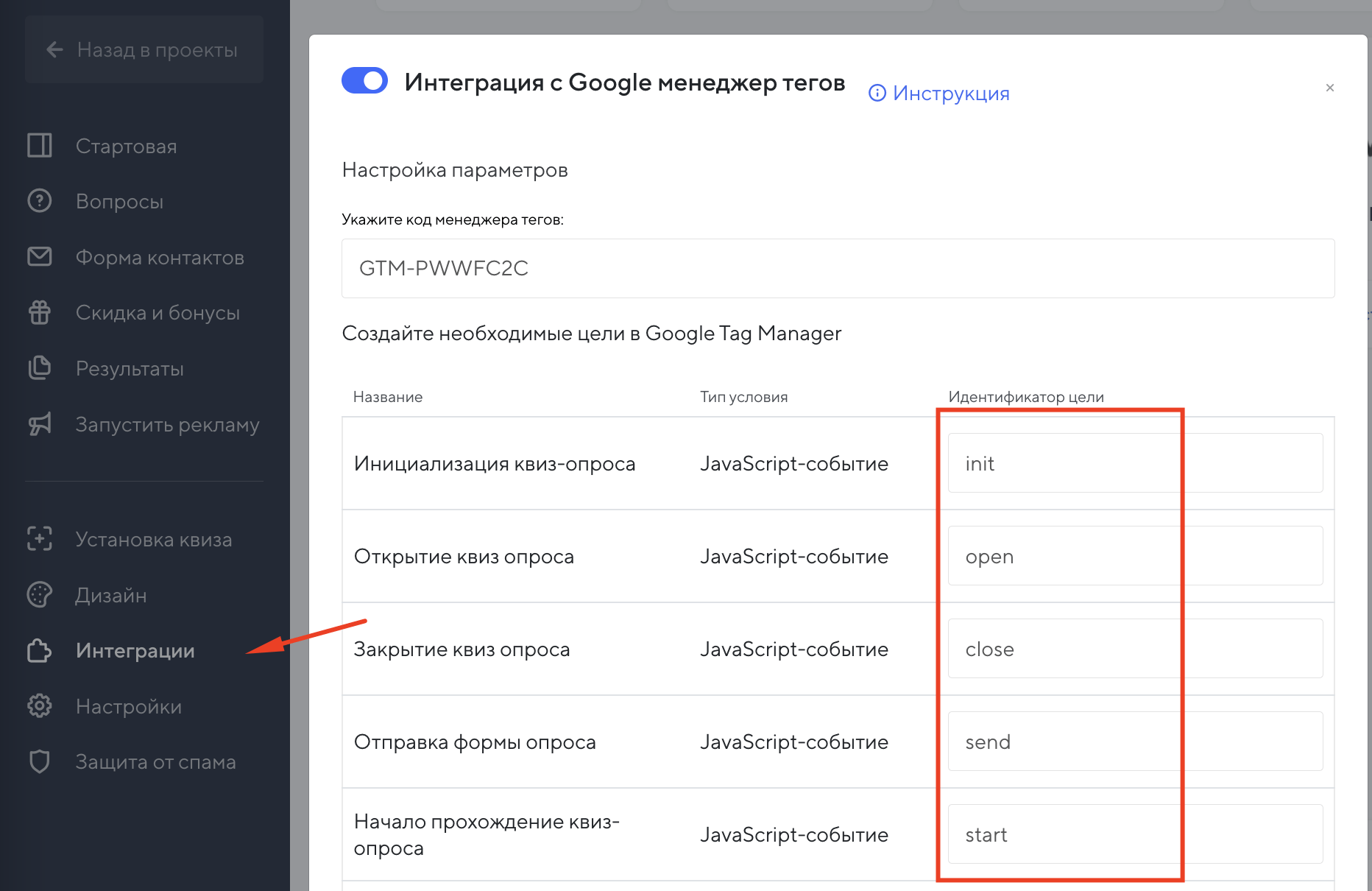Open Защита от спама section
The image size is (1372, 891).
click(x=155, y=761)
